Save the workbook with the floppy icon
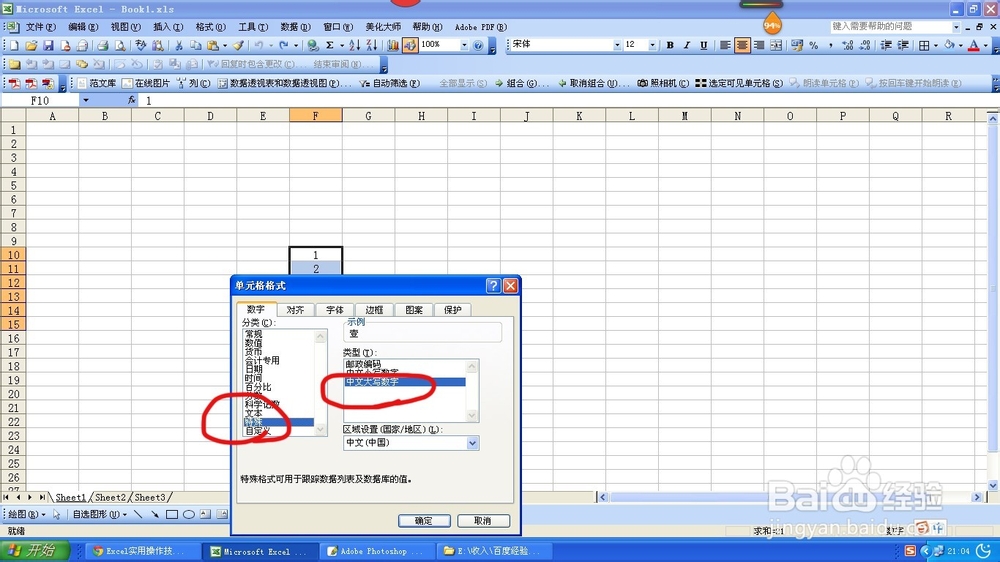Viewport: 1000px width, 562px height. coord(48,45)
